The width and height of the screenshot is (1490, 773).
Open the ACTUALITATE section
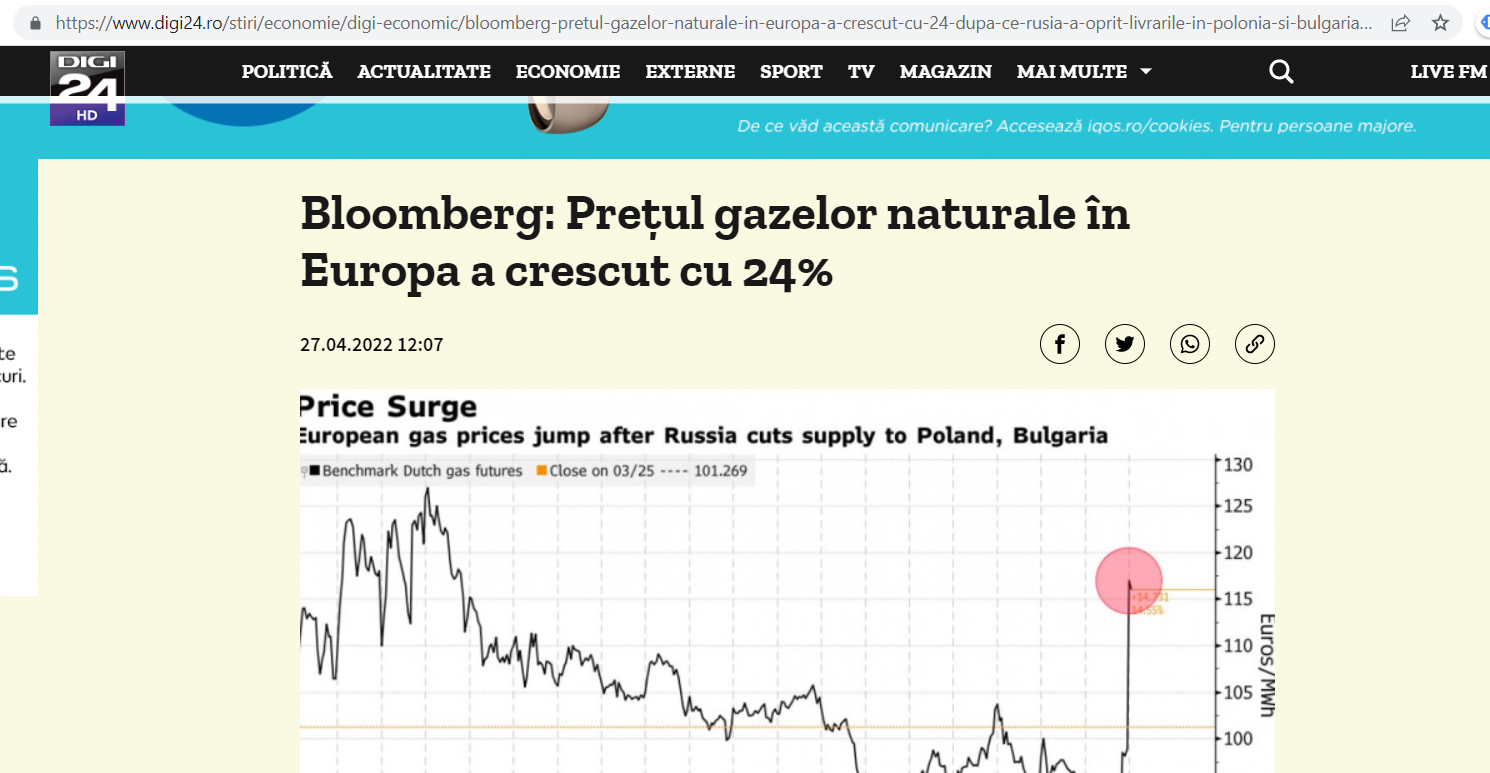click(424, 72)
